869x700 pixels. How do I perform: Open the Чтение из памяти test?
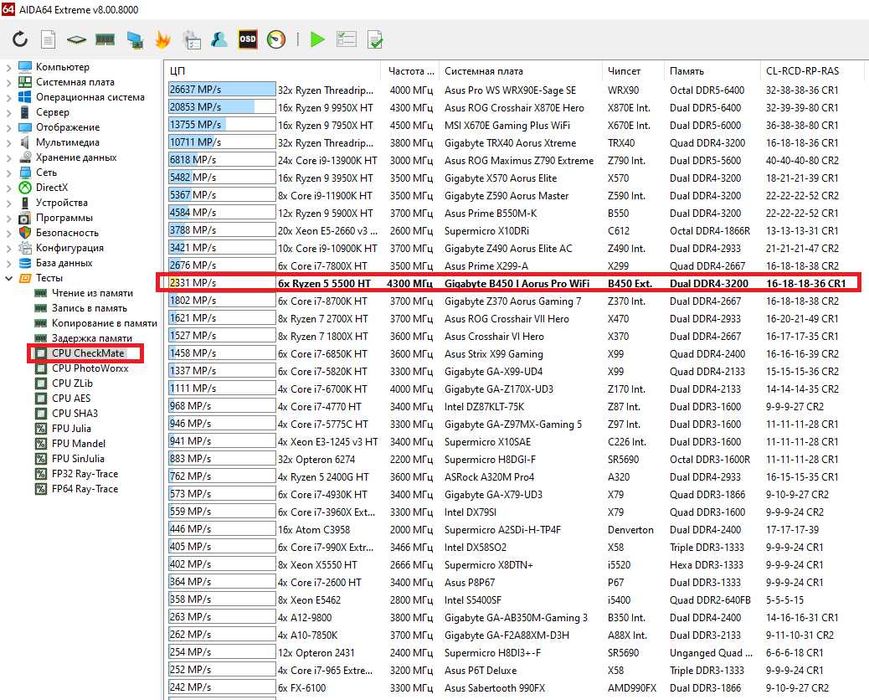(x=93, y=293)
